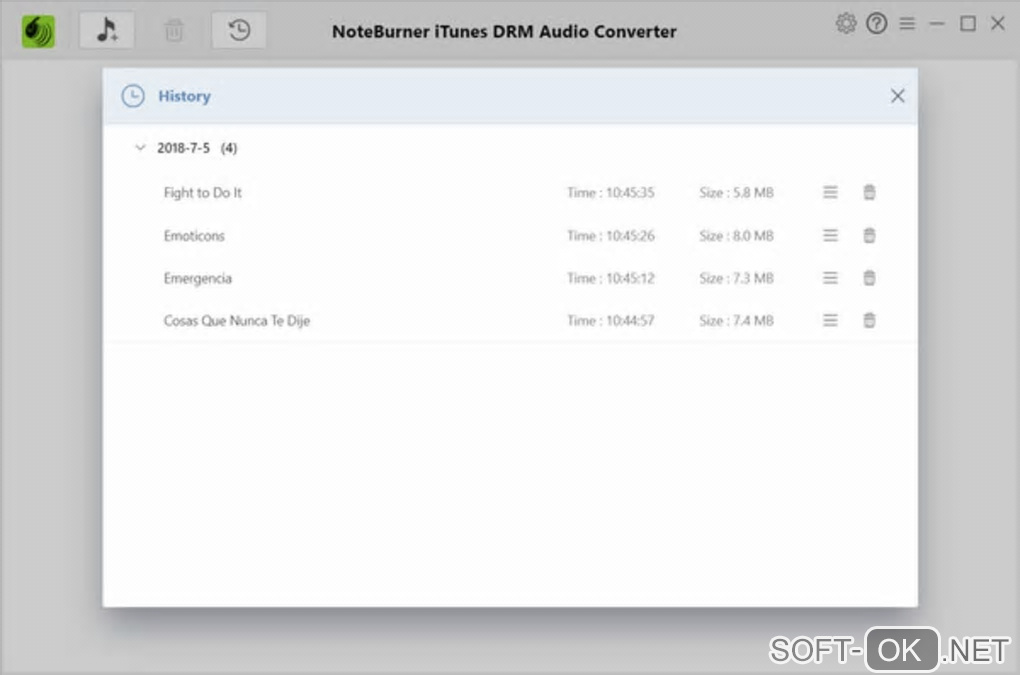Open details list icon for Cosas Que Nunca Te Dije
The height and width of the screenshot is (675, 1020).
pyautogui.click(x=830, y=321)
